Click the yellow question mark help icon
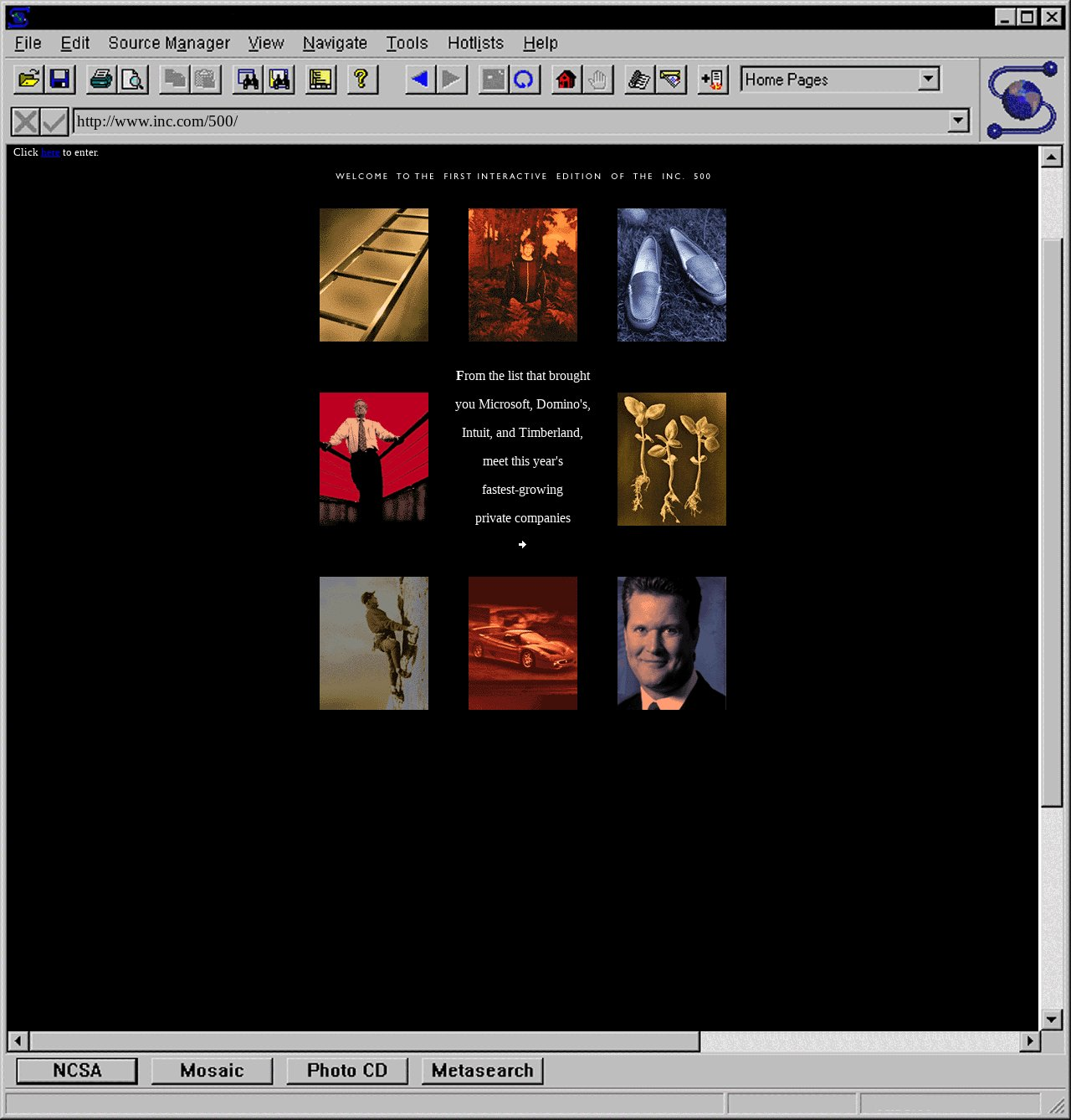 pos(361,80)
